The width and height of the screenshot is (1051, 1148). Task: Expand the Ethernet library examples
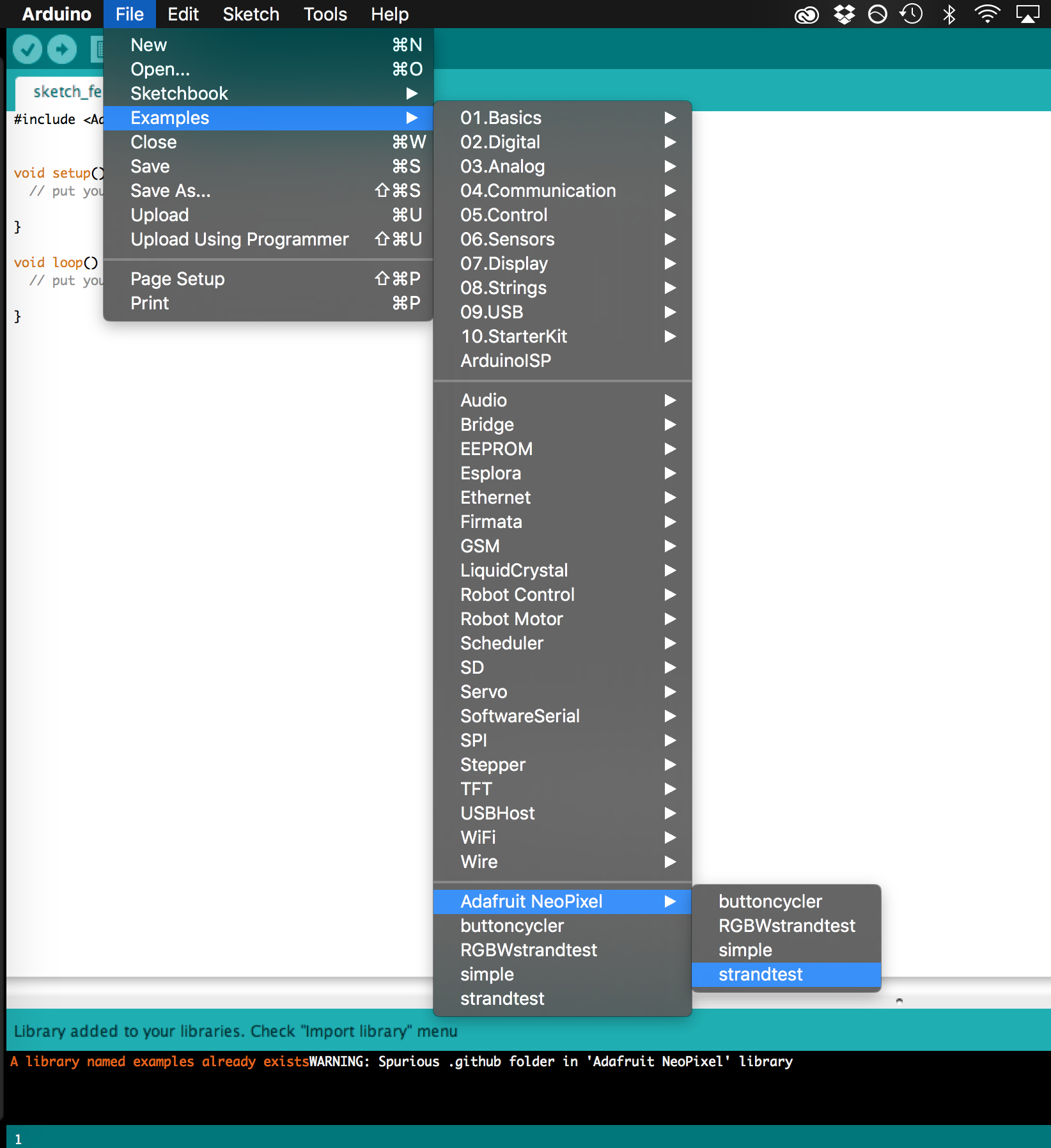563,497
